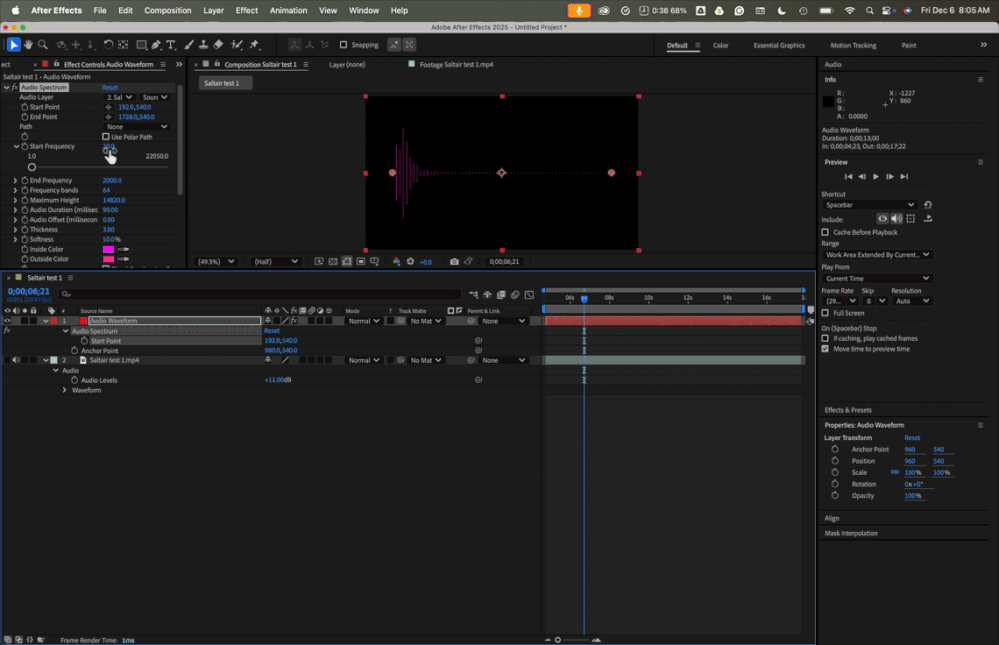Image resolution: width=999 pixels, height=645 pixels.
Task: Click Reset in Layer Transform properties
Action: point(912,438)
